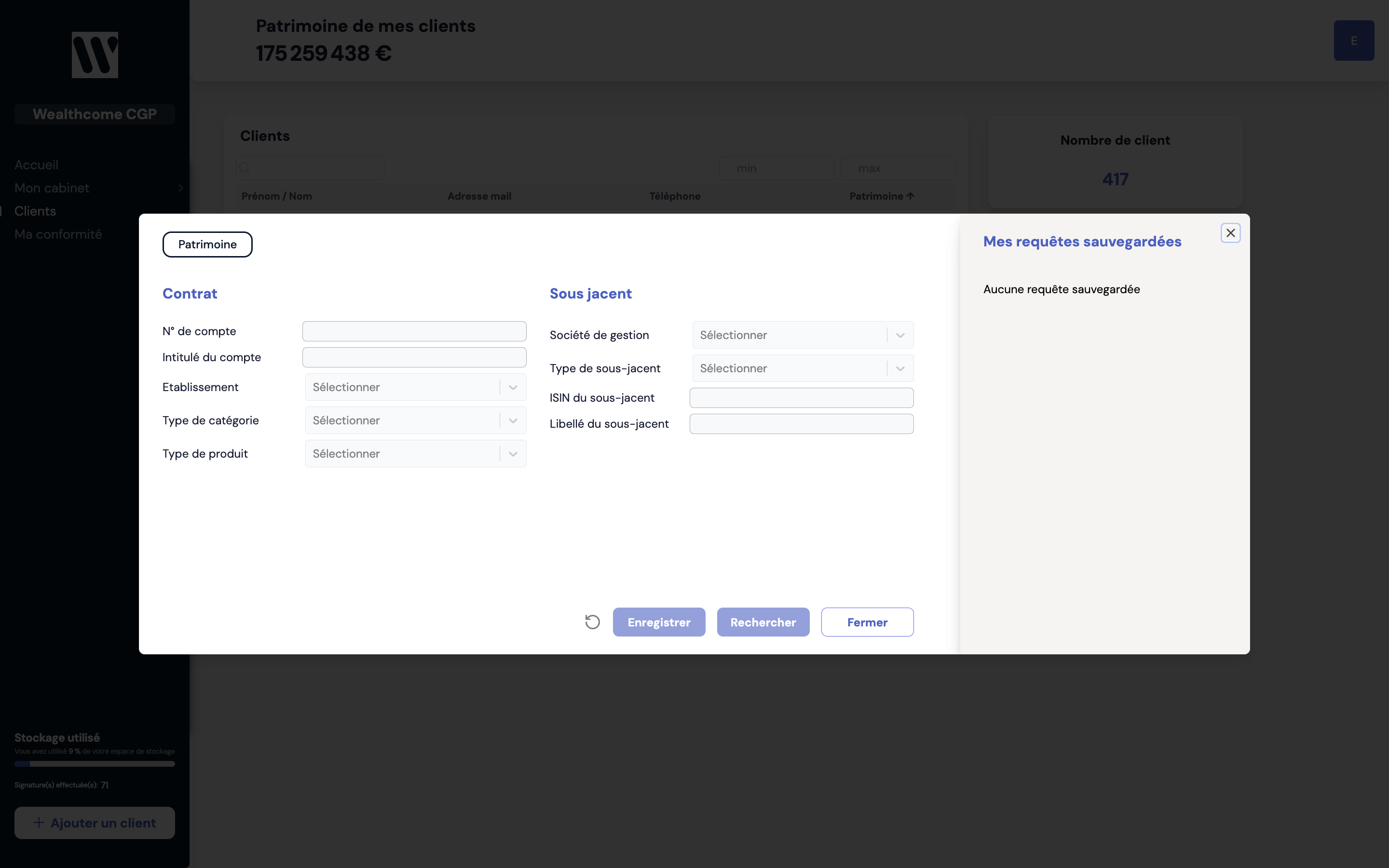Click the Fermer button
This screenshot has height=868, width=1389.
(867, 622)
